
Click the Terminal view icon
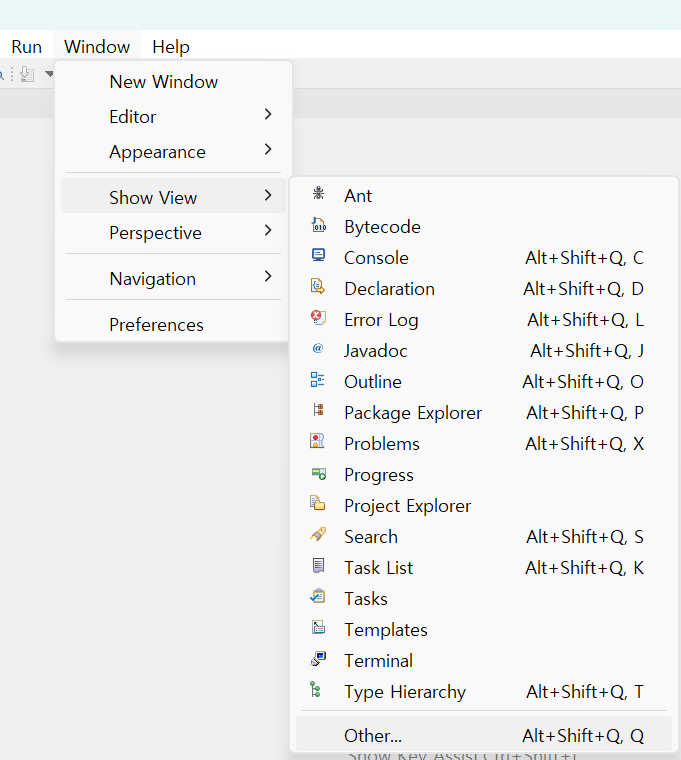click(x=318, y=659)
